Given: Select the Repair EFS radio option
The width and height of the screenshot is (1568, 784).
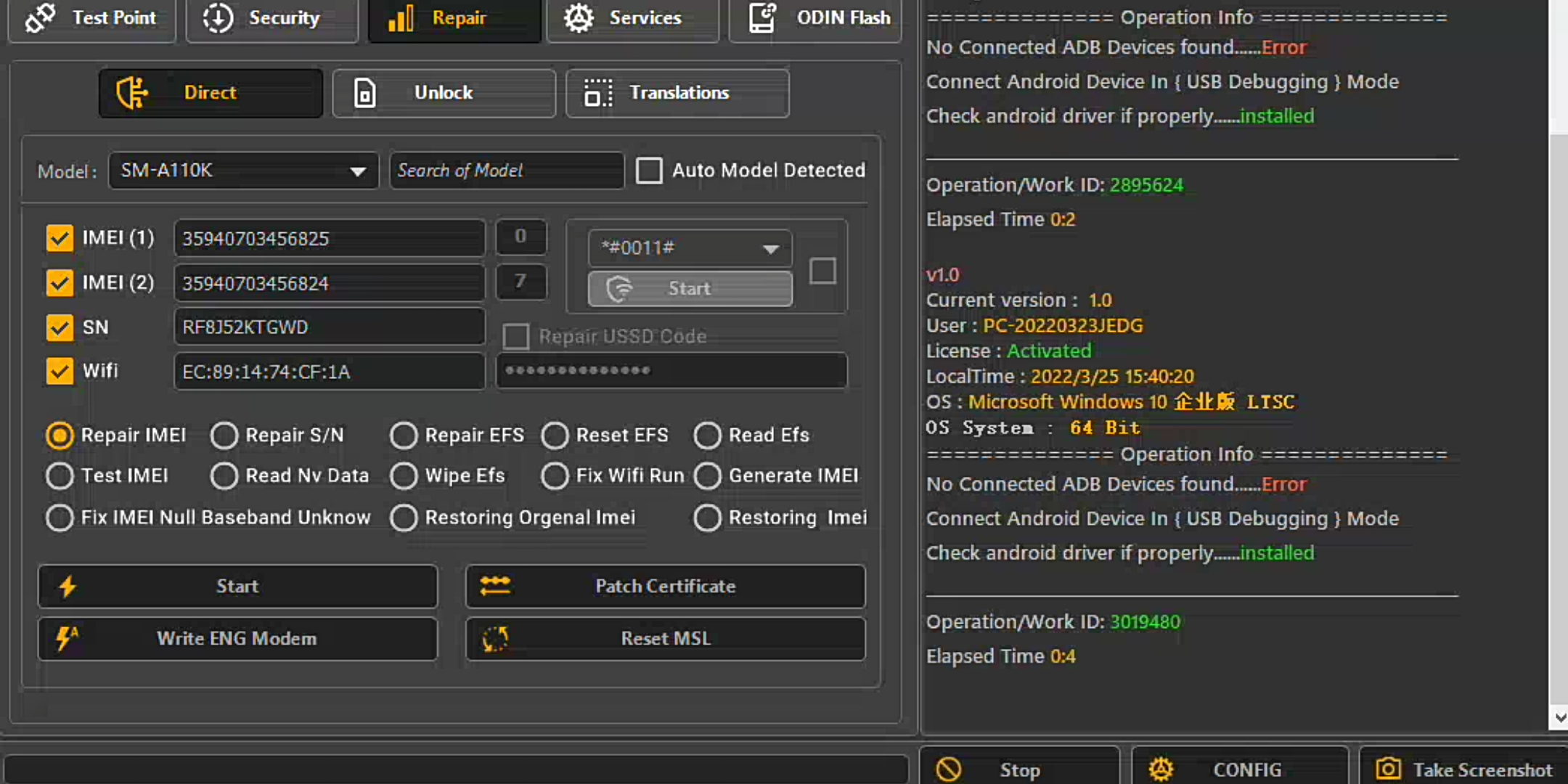Looking at the screenshot, I should tap(404, 436).
